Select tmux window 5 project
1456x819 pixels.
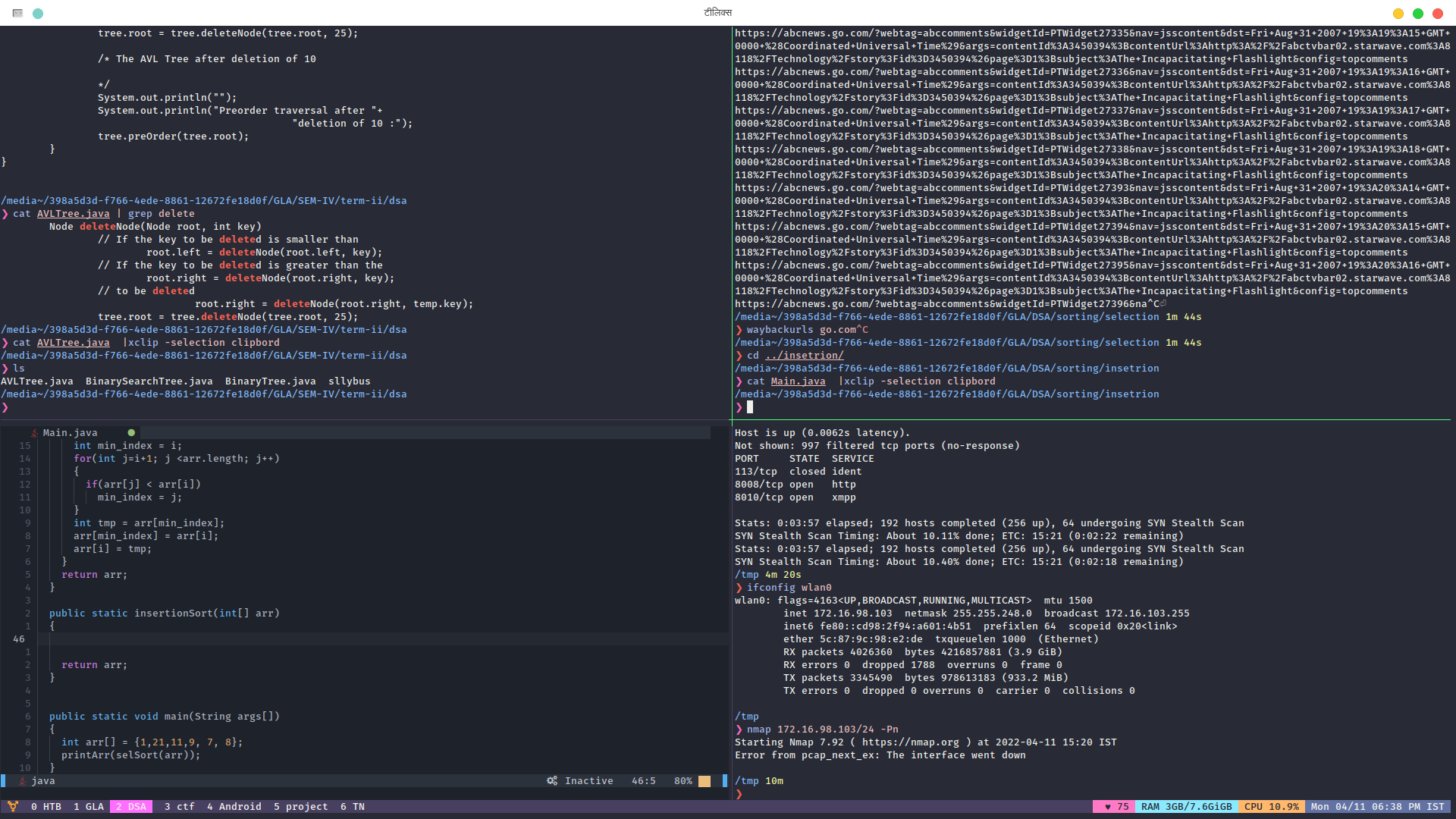[300, 807]
